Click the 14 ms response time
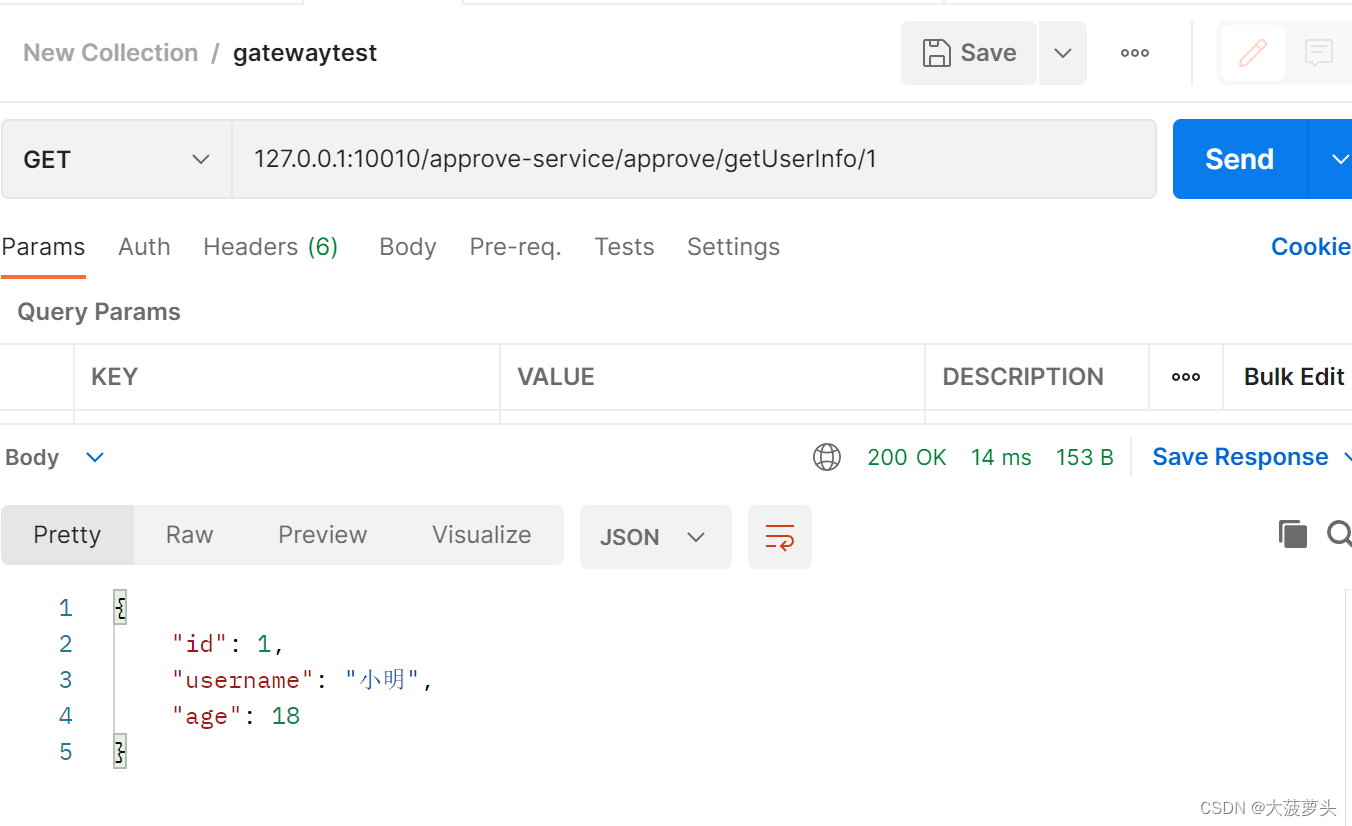1352x826 pixels. (x=1001, y=457)
